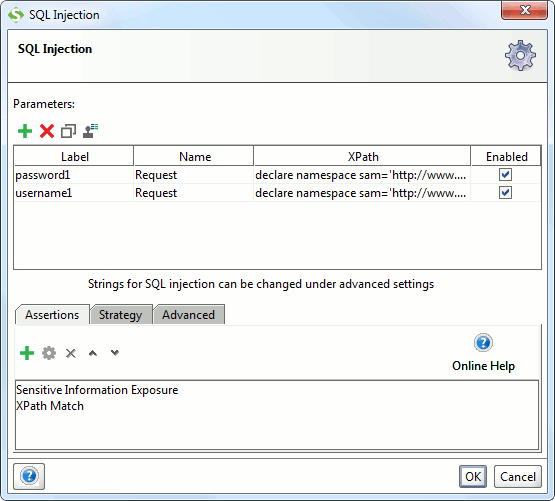Click the bottom-left help button

(29, 476)
